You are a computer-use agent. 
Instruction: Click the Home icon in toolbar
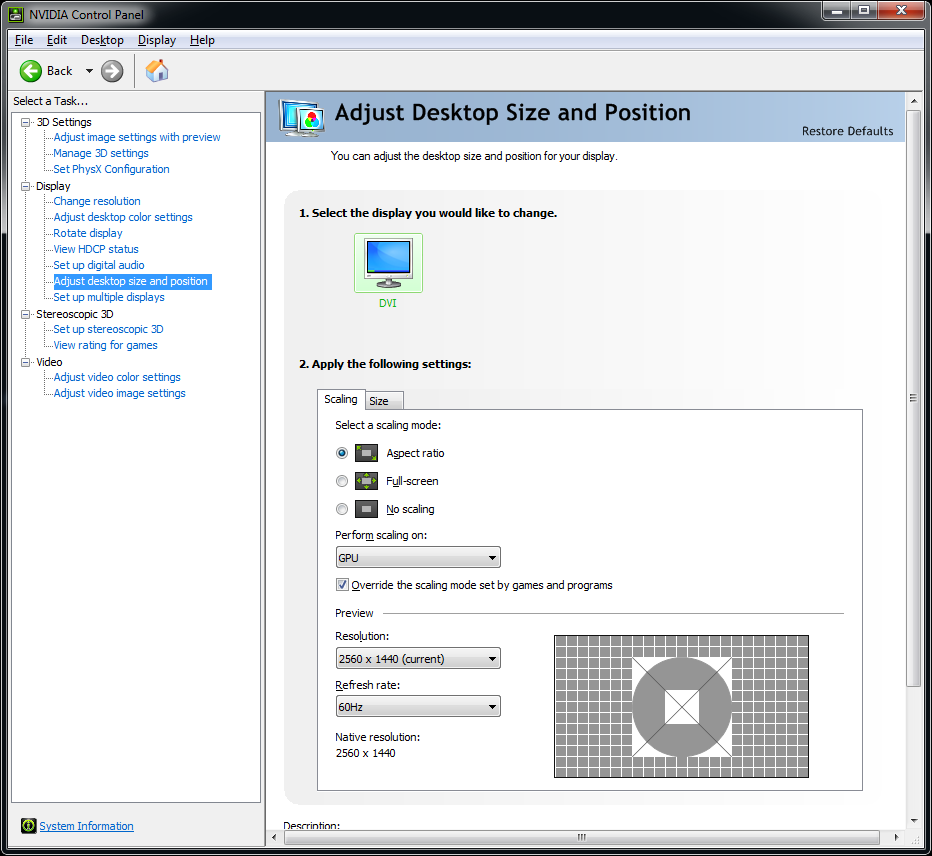click(x=157, y=71)
